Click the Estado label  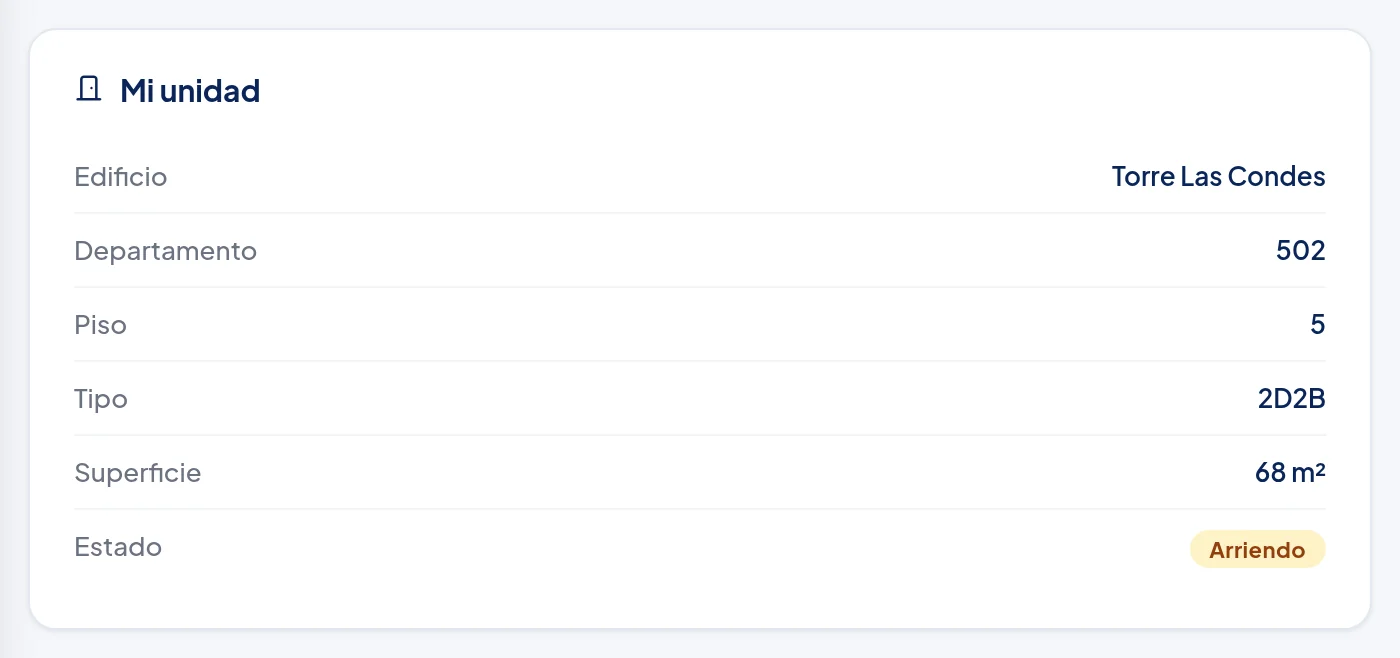(x=118, y=547)
